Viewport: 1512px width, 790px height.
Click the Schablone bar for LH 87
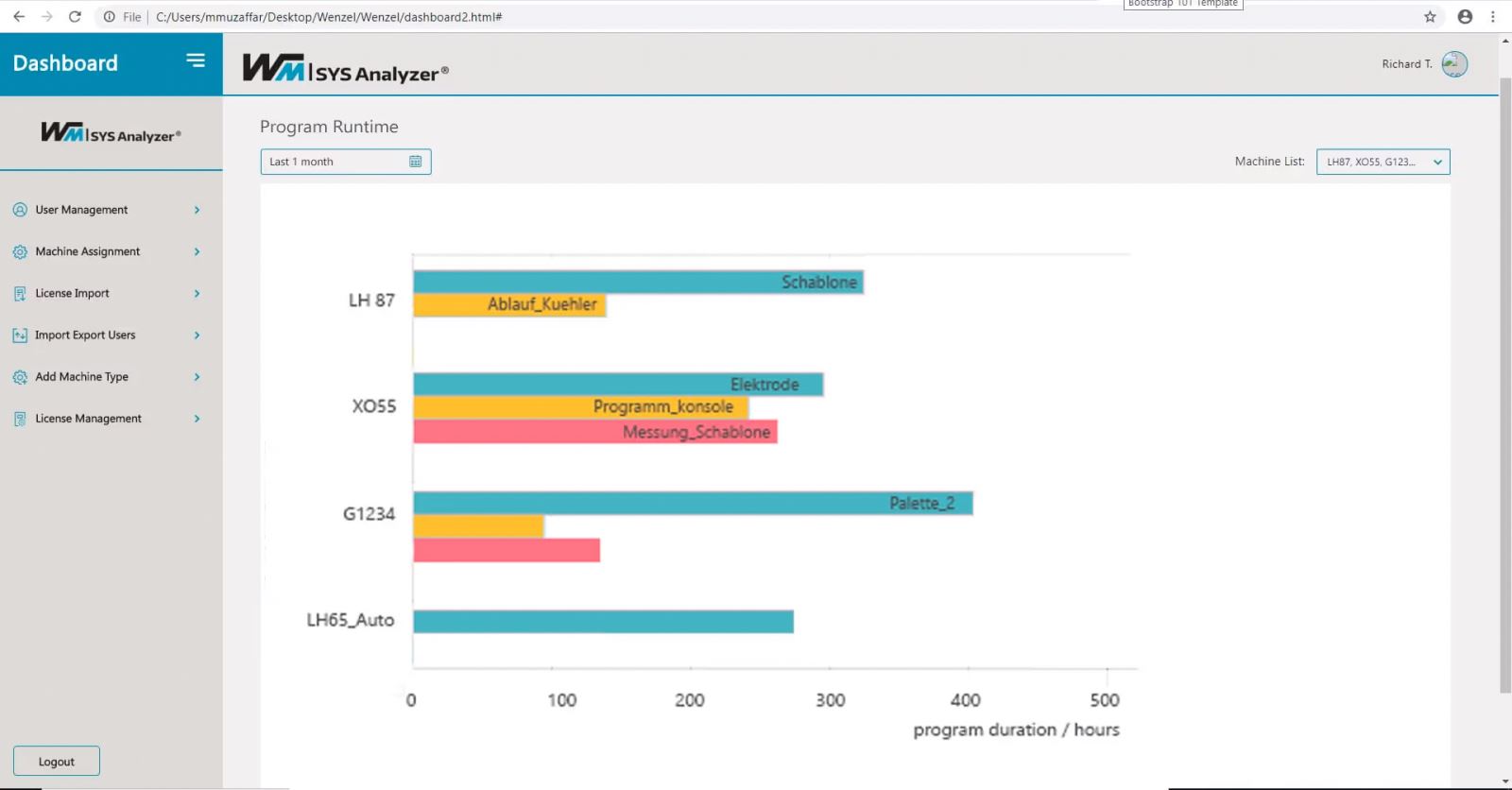coord(638,282)
